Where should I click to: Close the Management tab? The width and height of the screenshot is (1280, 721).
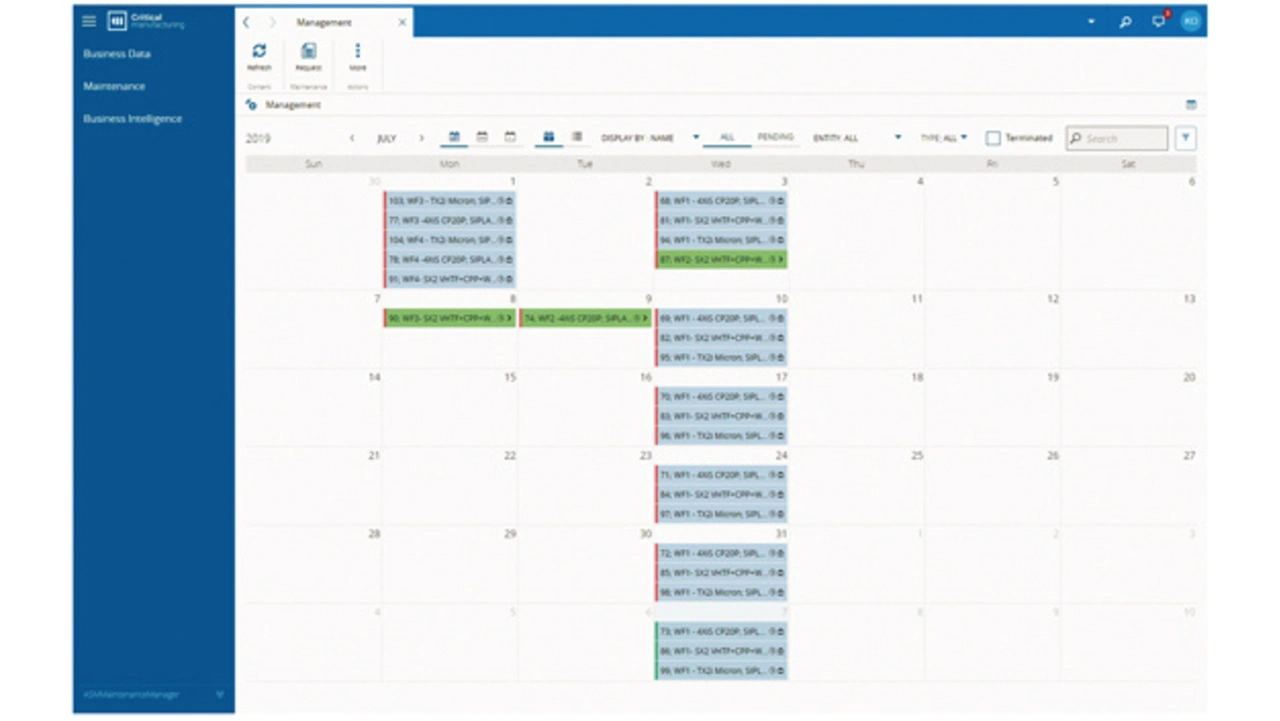point(402,22)
